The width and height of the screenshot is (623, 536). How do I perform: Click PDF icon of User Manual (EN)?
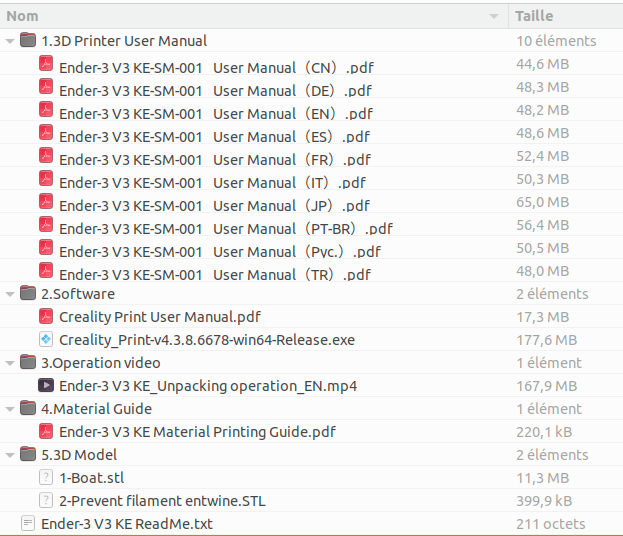(46, 109)
